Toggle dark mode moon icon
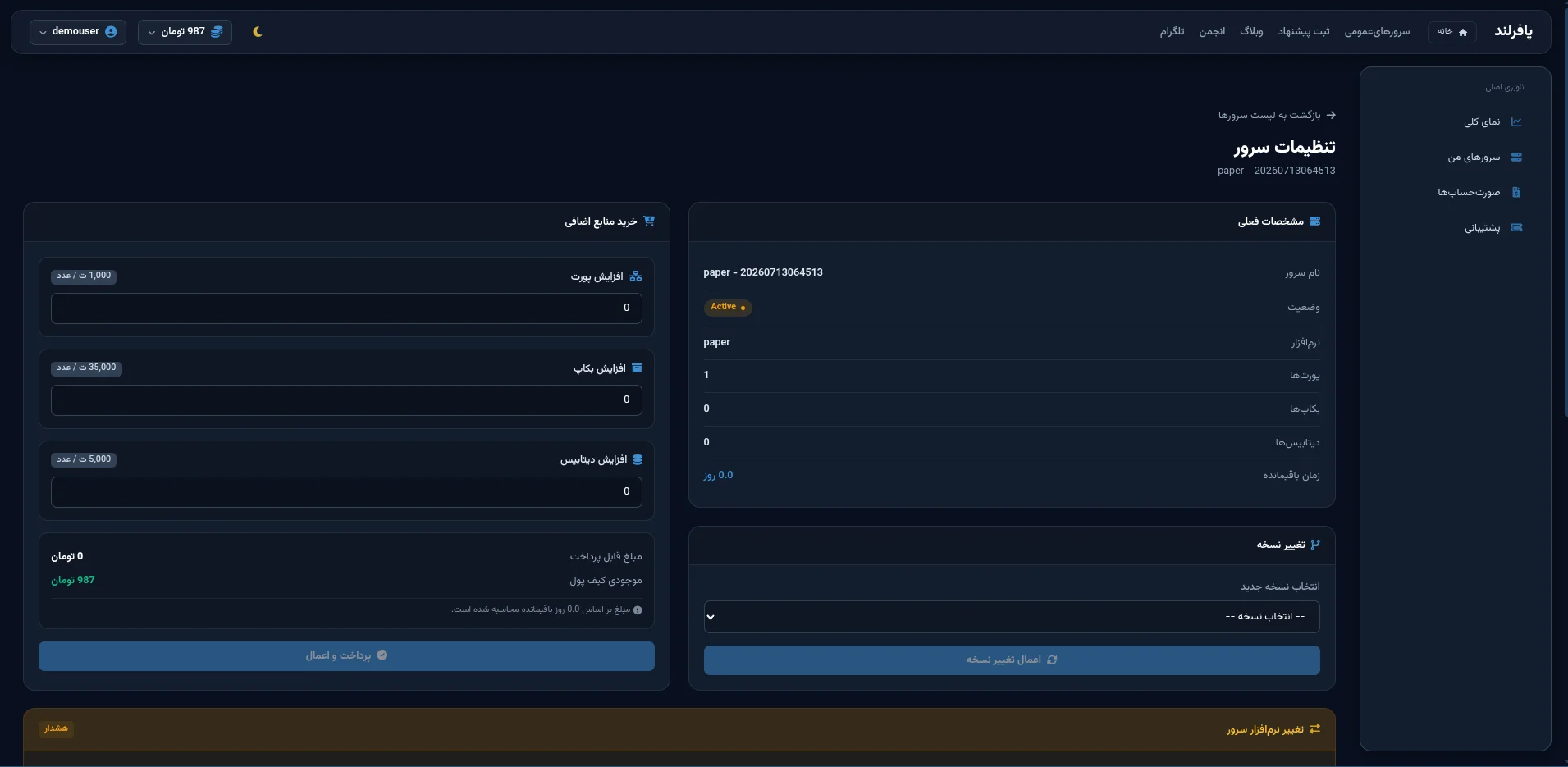This screenshot has height=767, width=1568. click(x=257, y=32)
